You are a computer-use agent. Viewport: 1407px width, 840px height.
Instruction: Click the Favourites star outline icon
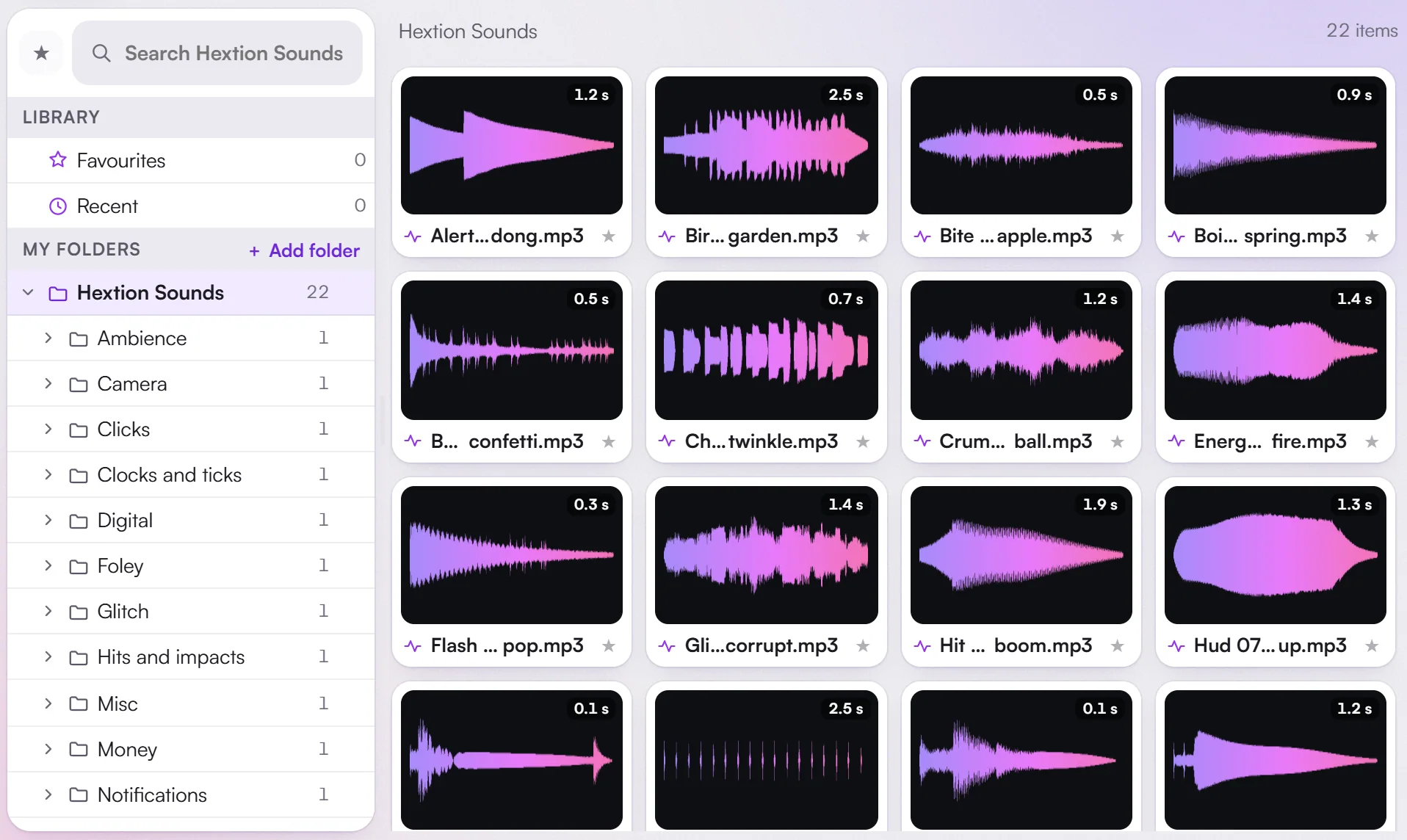pyautogui.click(x=58, y=159)
